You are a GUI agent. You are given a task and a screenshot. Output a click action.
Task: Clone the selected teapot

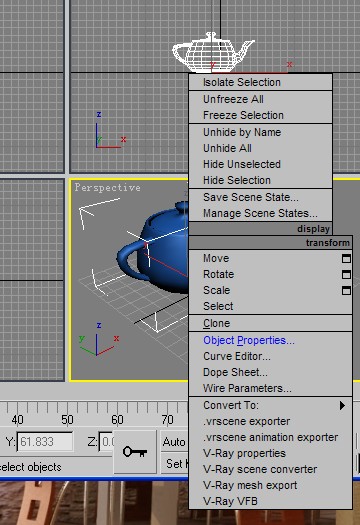point(271,323)
